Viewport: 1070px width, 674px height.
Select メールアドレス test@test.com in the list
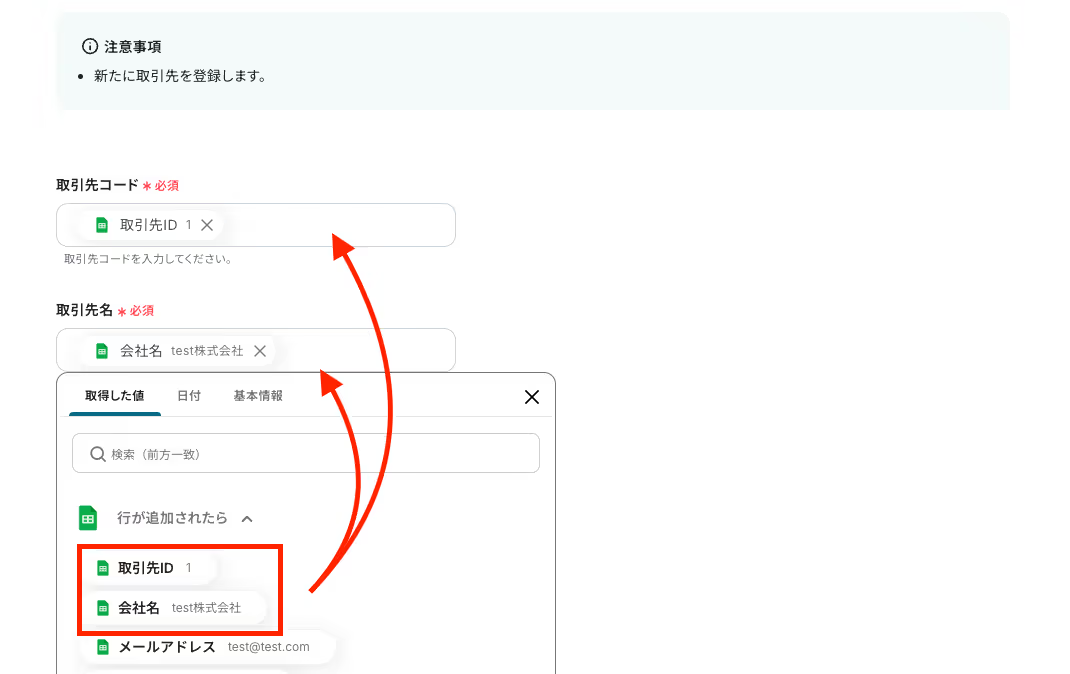[207, 647]
